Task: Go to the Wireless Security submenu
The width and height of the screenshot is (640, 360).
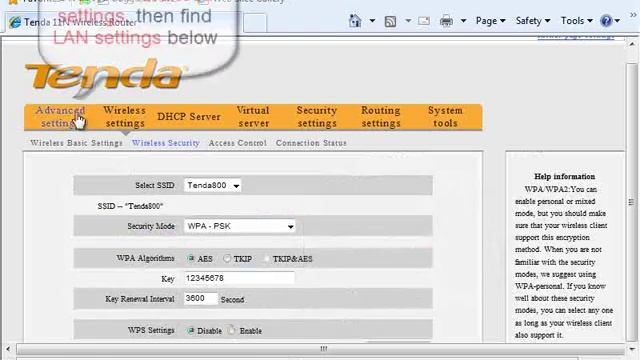Action: pos(166,143)
